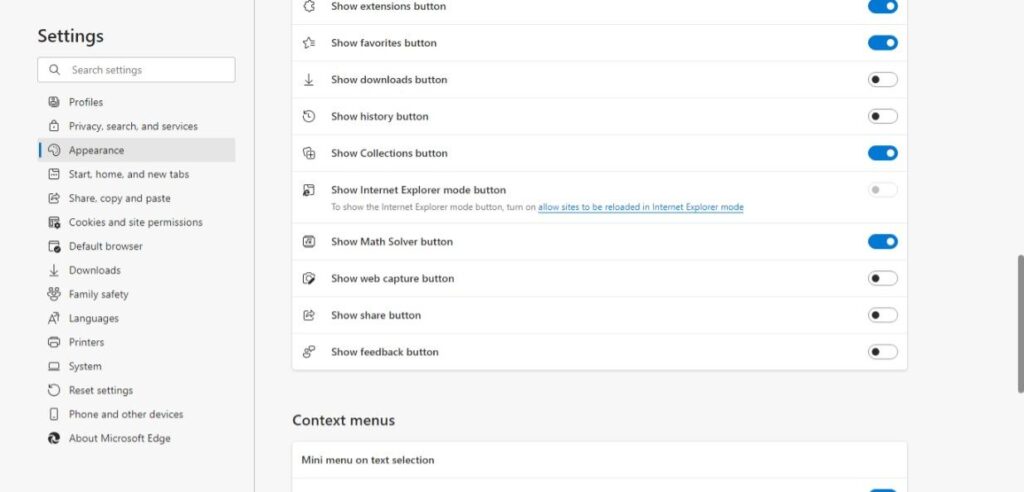1024x492 pixels.
Task: Enable the Show web capture button toggle
Action: [882, 278]
